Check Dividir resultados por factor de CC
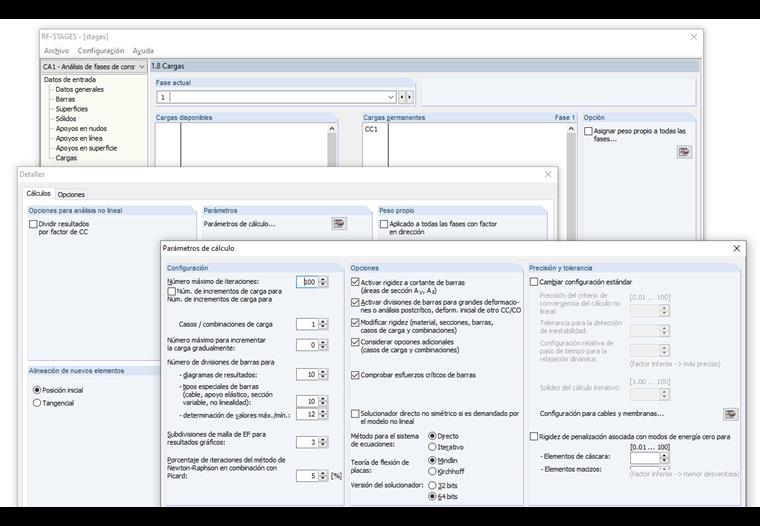This screenshot has width=760, height=526. click(33, 224)
